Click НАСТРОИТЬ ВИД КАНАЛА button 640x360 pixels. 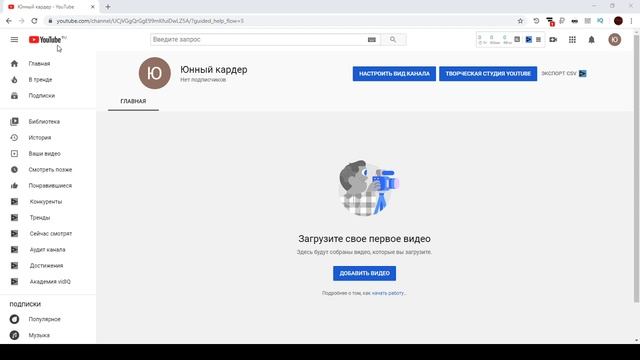point(394,74)
